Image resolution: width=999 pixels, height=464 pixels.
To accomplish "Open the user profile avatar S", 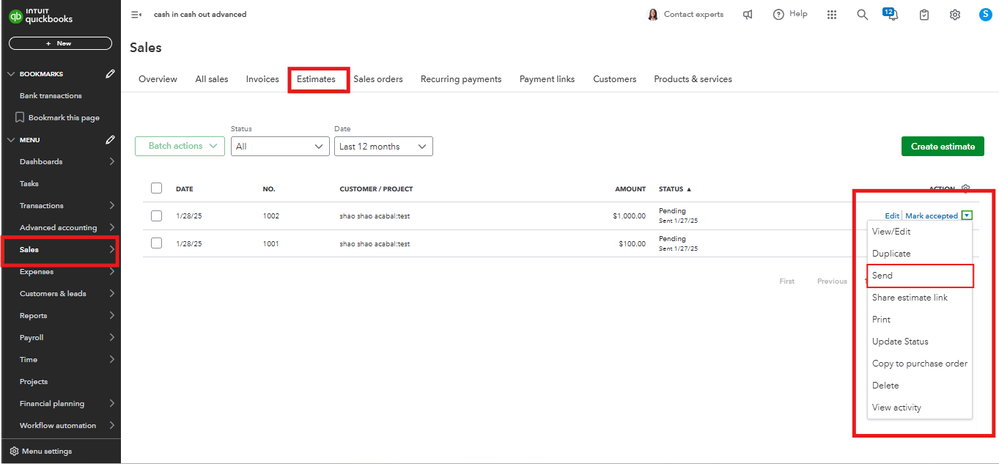I will 985,15.
